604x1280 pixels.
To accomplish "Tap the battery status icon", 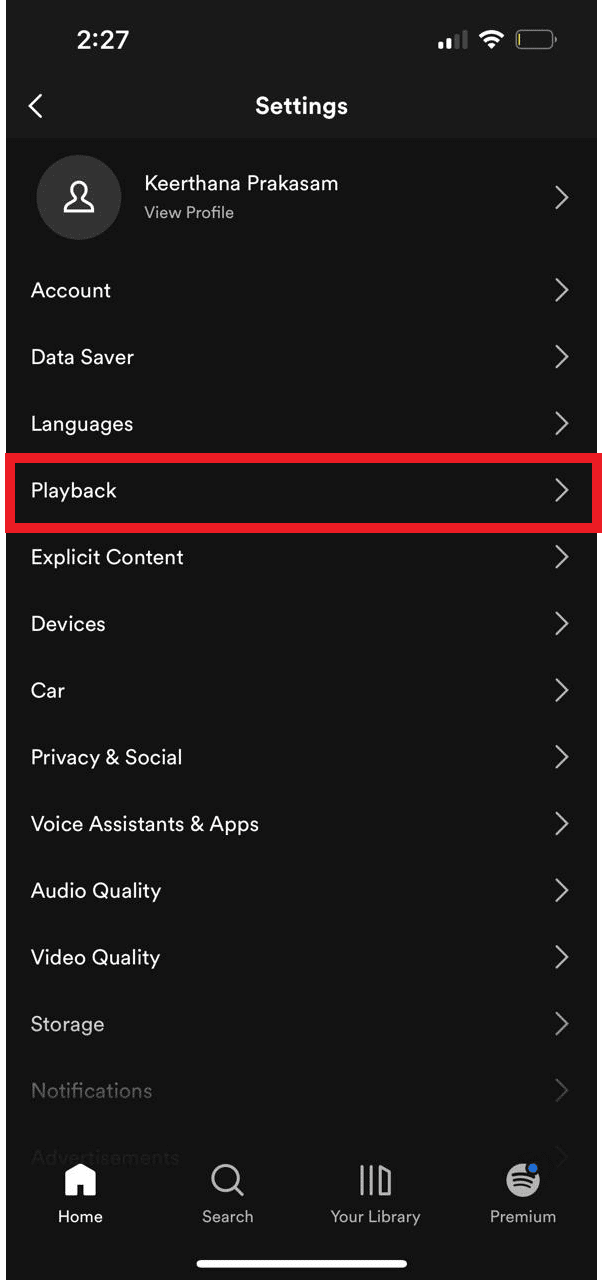I will [x=536, y=40].
